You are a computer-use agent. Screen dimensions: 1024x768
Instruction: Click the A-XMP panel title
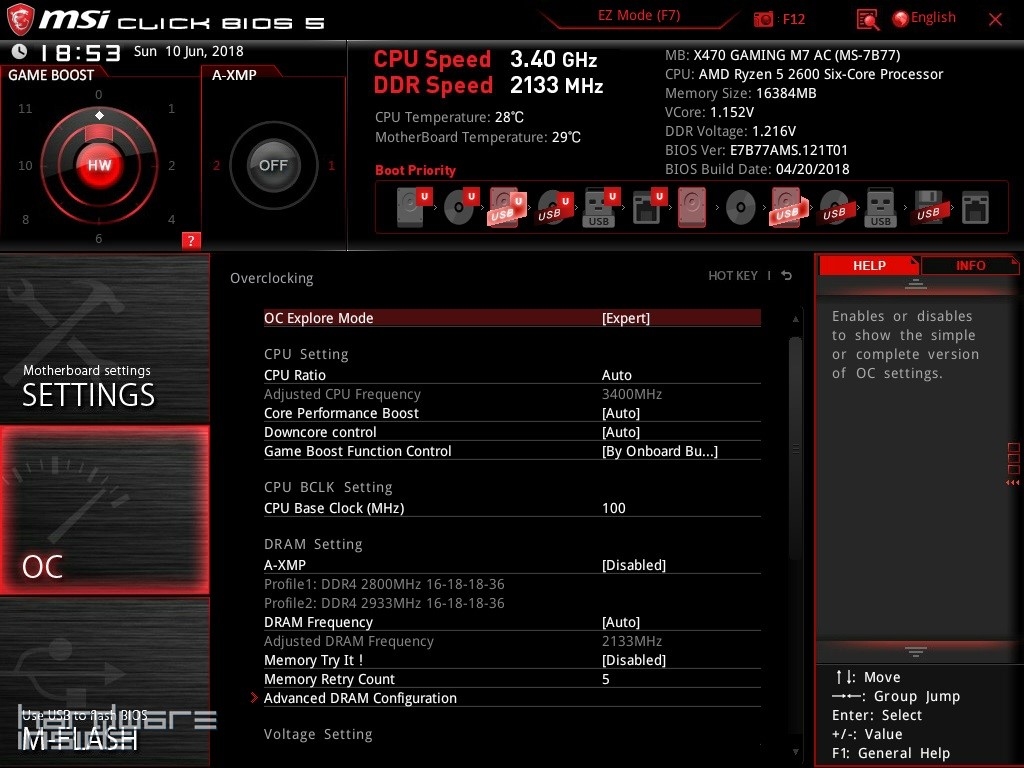234,75
